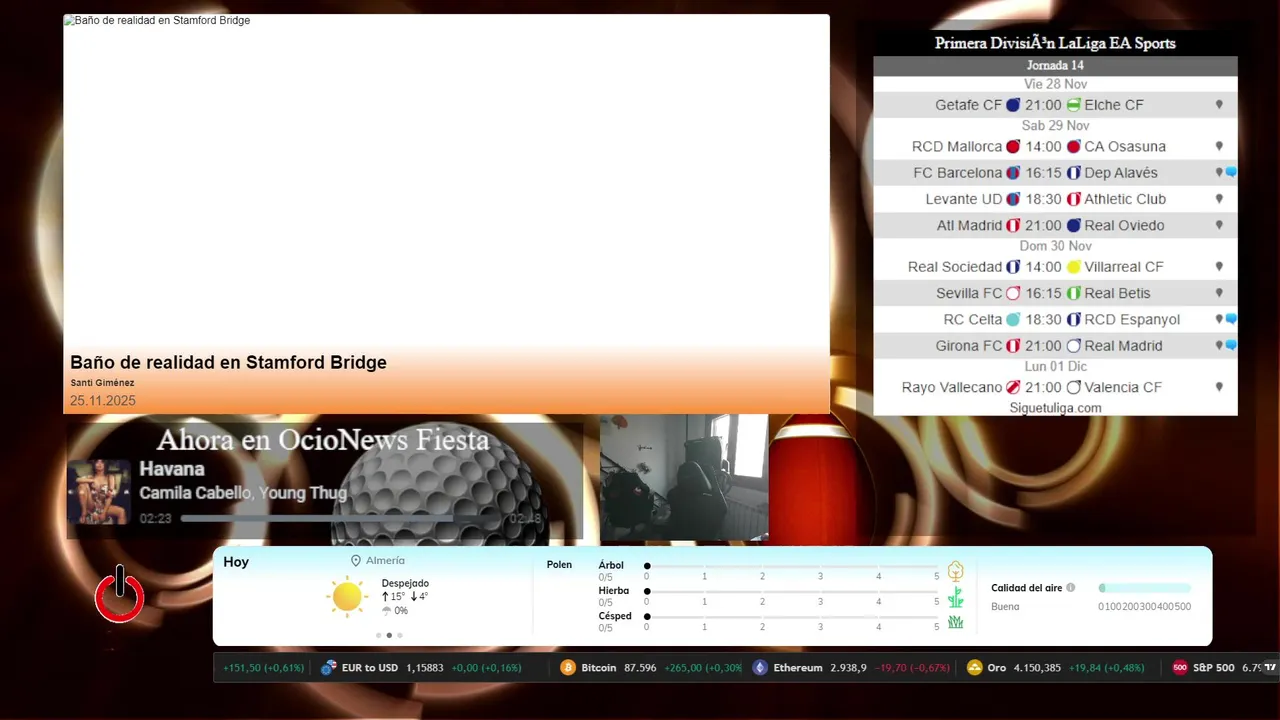Click the Jornada 14 header
The image size is (1280, 720).
(x=1055, y=65)
